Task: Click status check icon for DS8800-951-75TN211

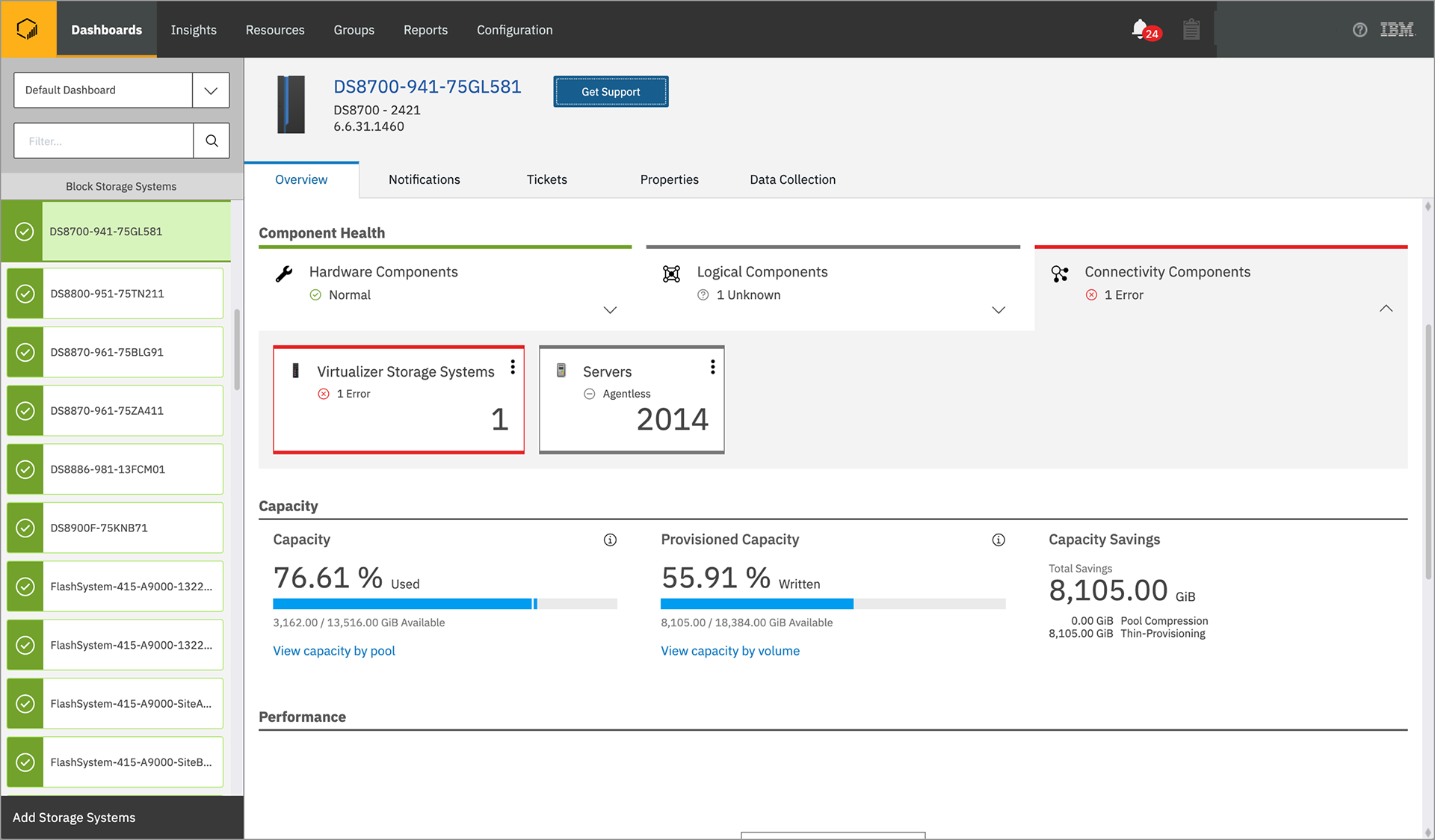Action: click(x=25, y=294)
